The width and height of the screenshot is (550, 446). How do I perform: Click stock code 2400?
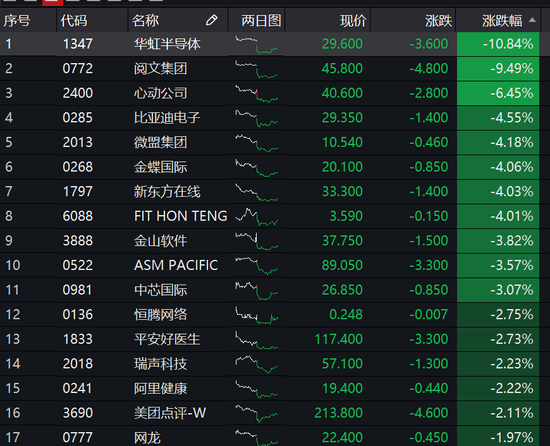point(78,93)
